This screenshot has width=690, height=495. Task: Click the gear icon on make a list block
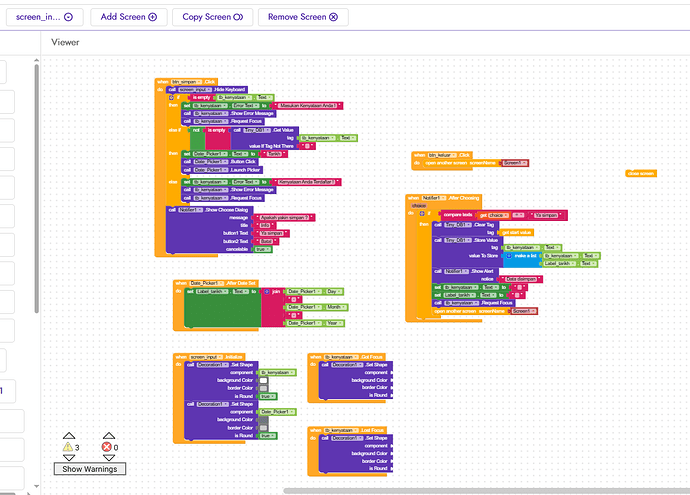pos(507,256)
